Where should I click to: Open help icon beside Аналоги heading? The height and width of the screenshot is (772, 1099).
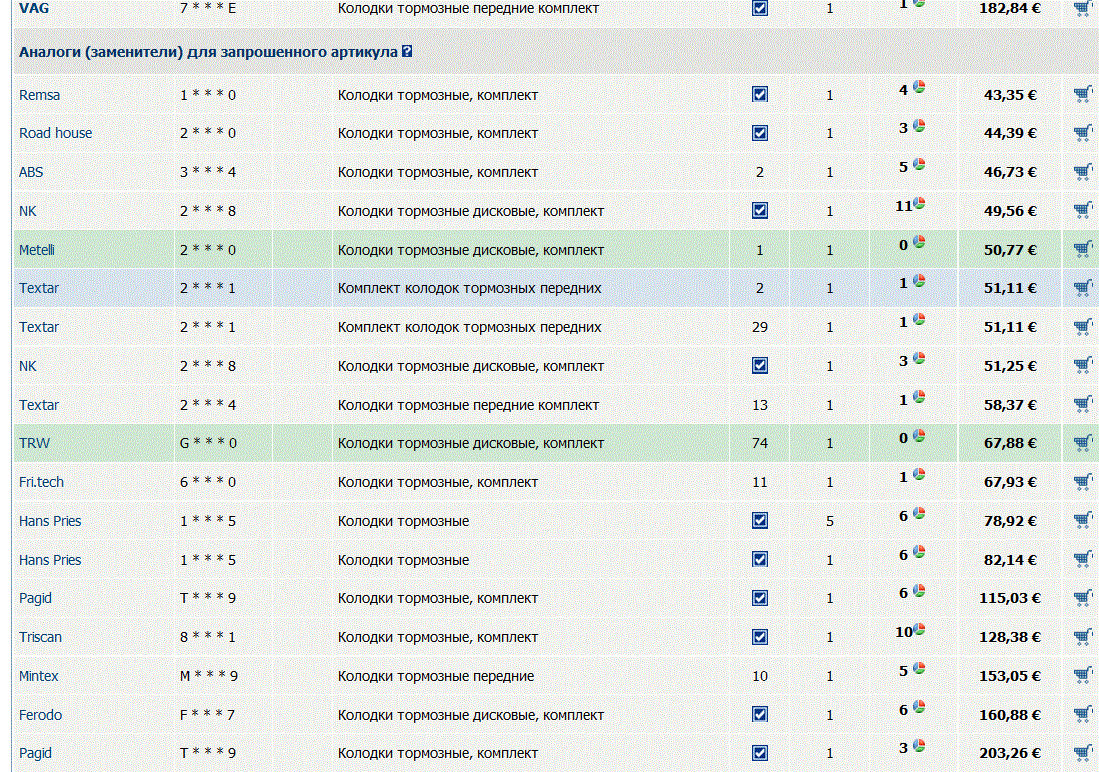click(x=407, y=52)
